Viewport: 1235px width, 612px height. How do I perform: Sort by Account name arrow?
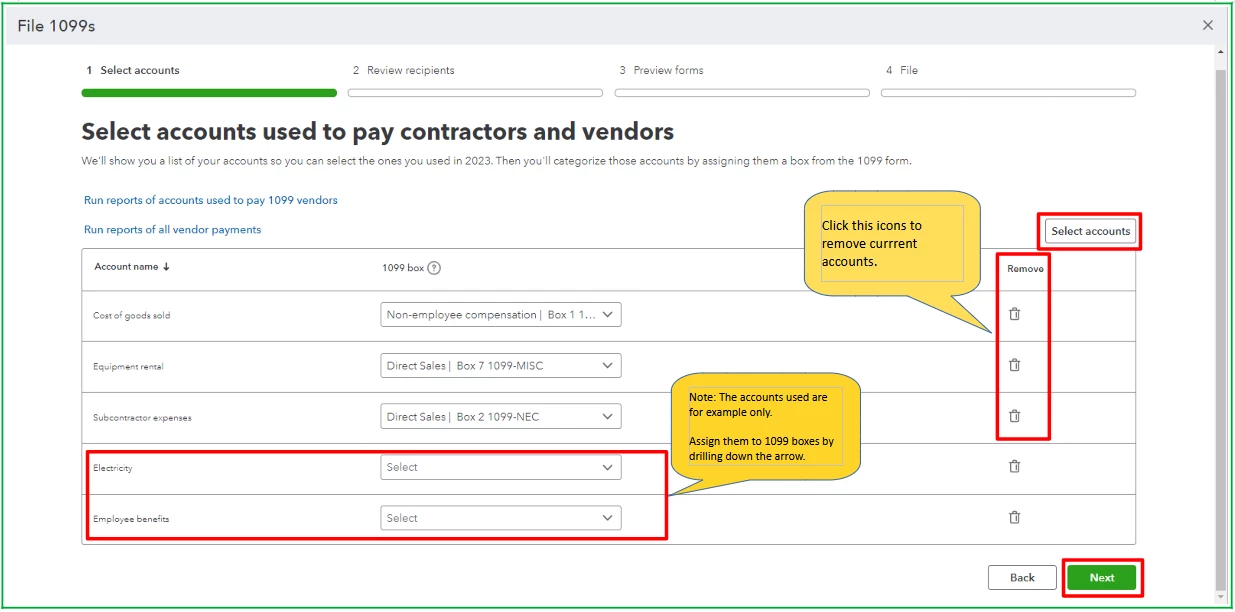click(x=166, y=267)
